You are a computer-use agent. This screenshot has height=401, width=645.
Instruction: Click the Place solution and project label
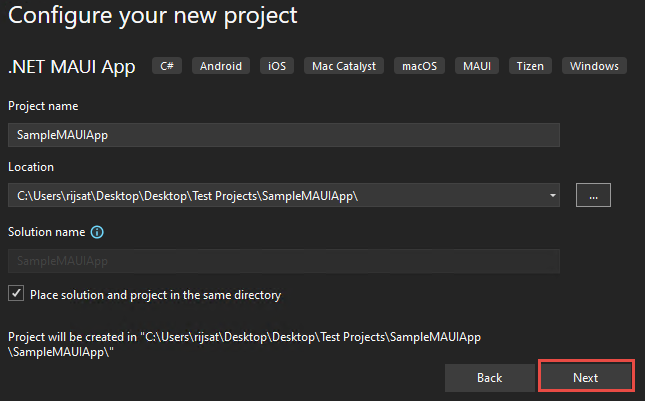coord(155,295)
